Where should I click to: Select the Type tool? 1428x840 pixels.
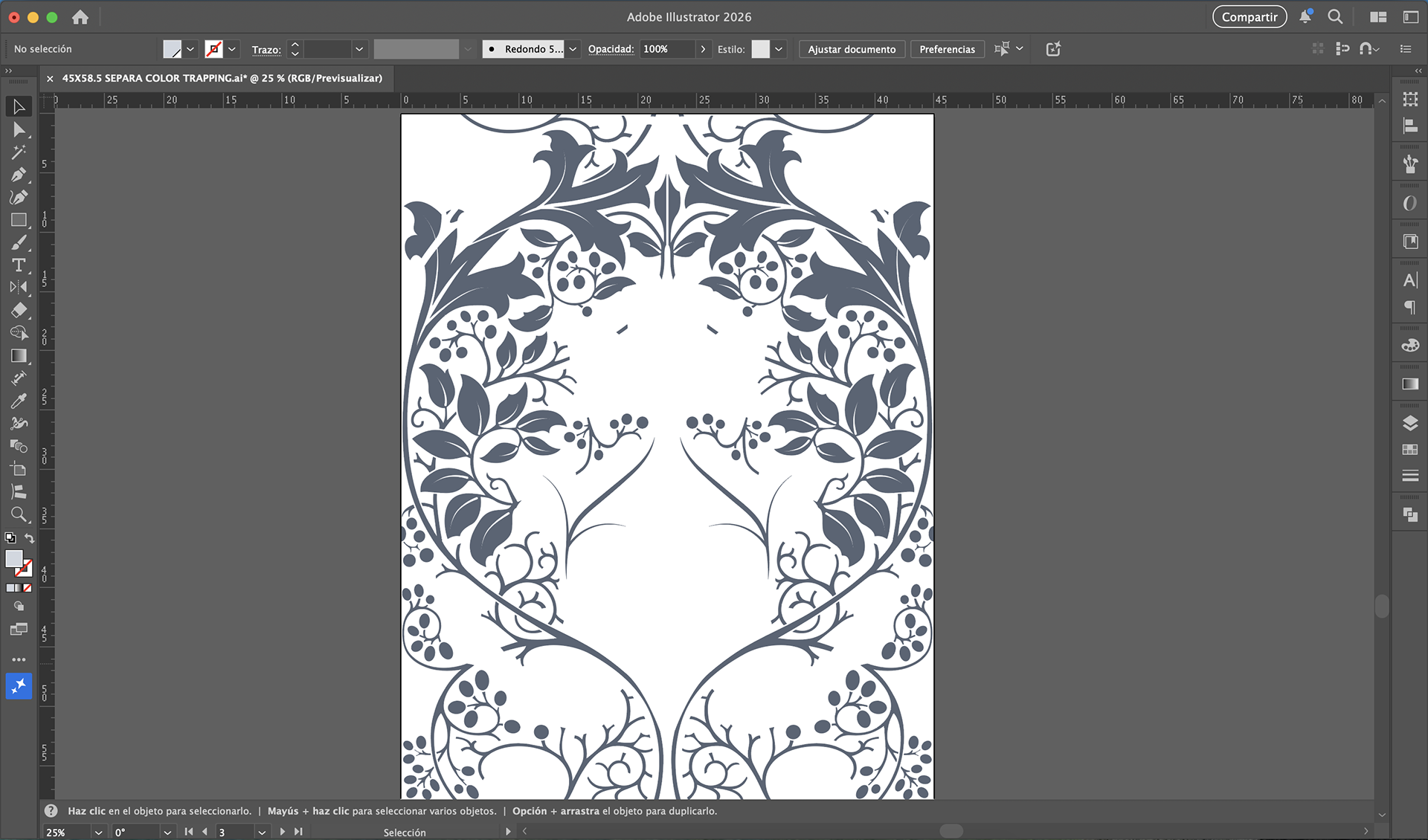tap(19, 265)
